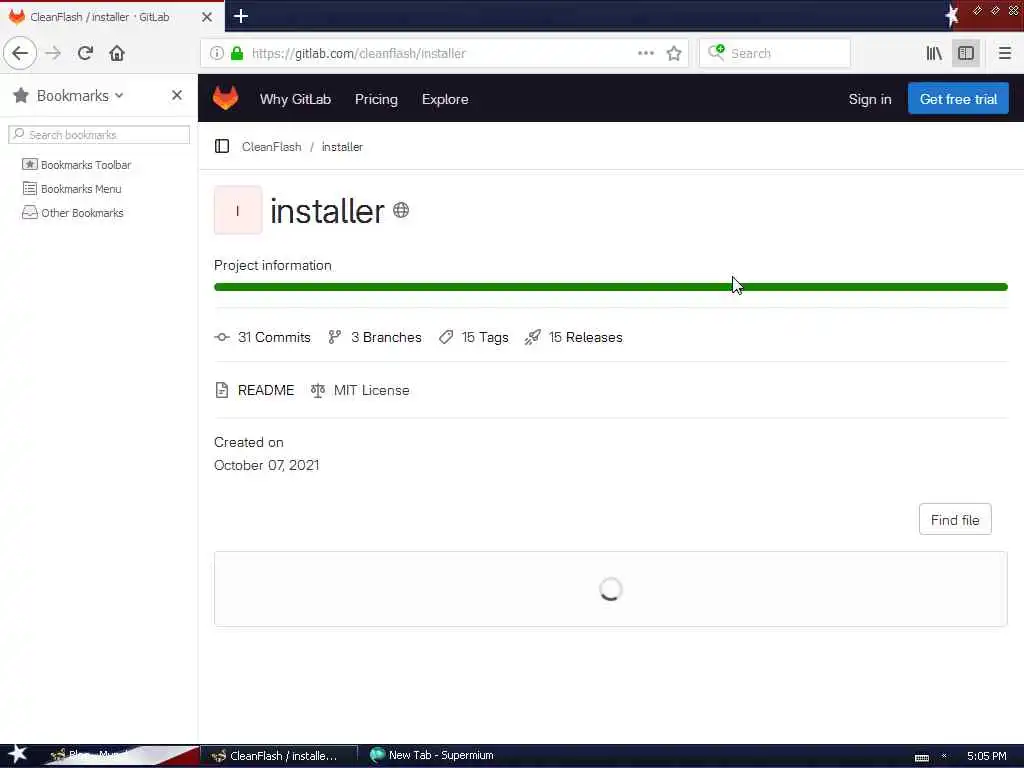
Task: Switch to New Tab - Supermium taskbar window
Action: tap(432, 756)
